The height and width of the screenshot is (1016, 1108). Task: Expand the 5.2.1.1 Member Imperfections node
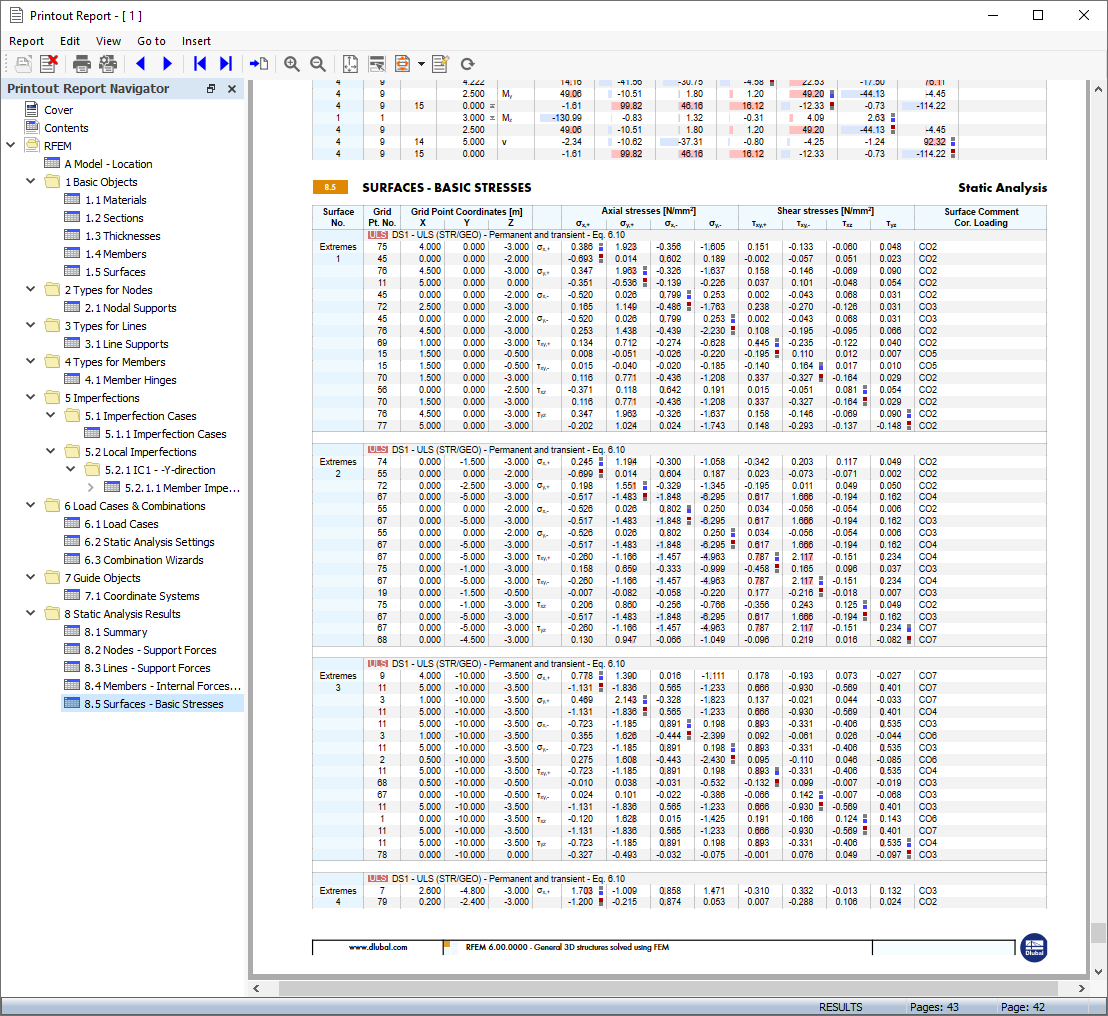point(91,488)
